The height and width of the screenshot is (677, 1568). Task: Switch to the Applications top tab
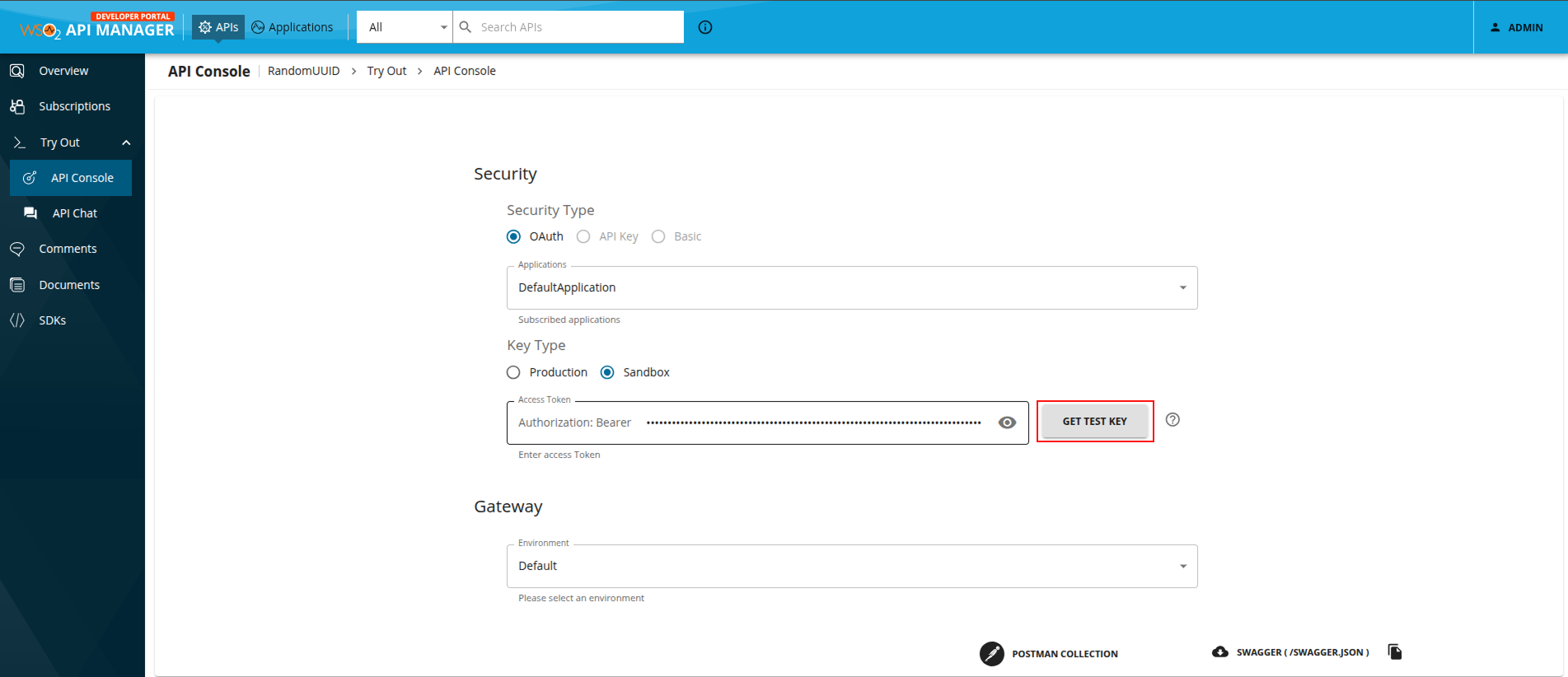click(293, 27)
